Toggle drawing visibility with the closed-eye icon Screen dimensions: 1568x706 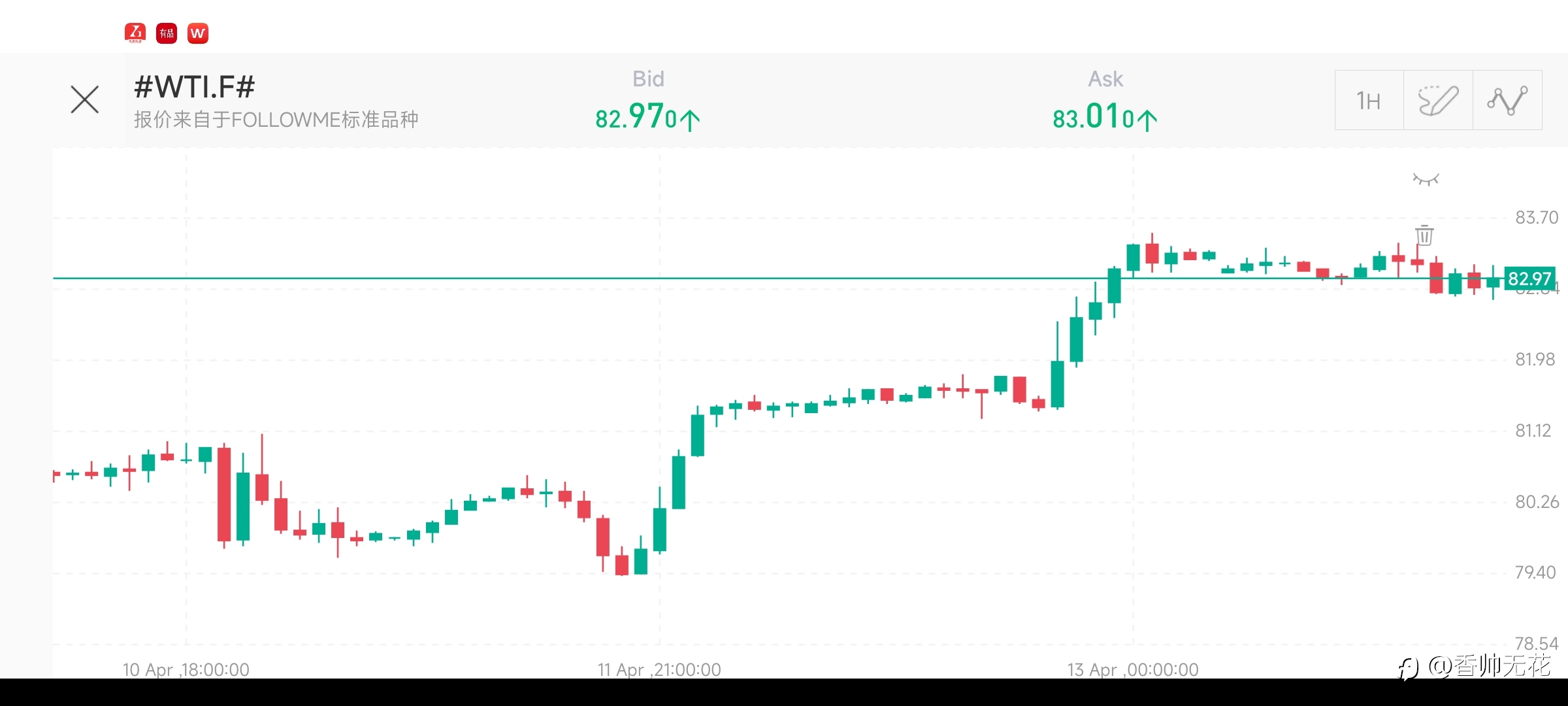pyautogui.click(x=1426, y=179)
